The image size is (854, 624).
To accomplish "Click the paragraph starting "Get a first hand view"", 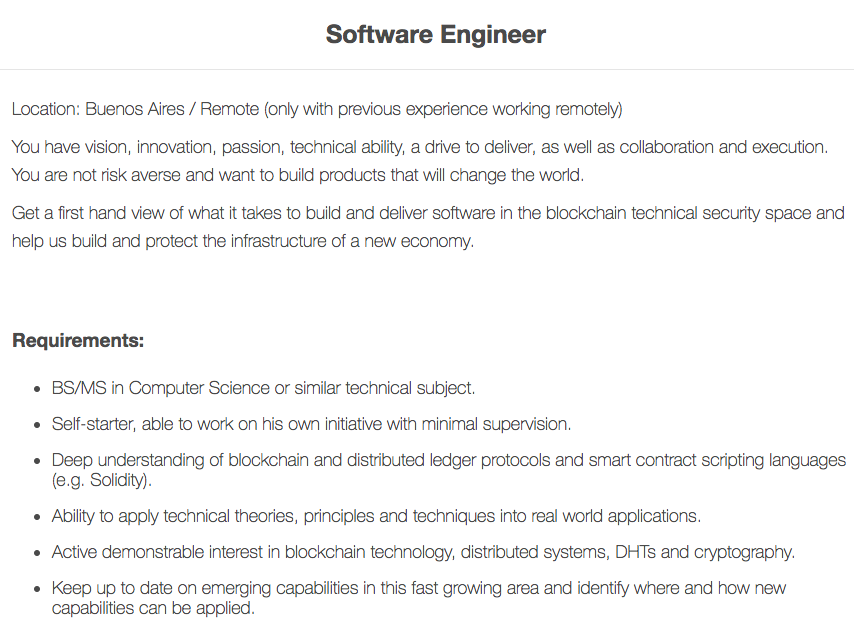I will pos(428,213).
